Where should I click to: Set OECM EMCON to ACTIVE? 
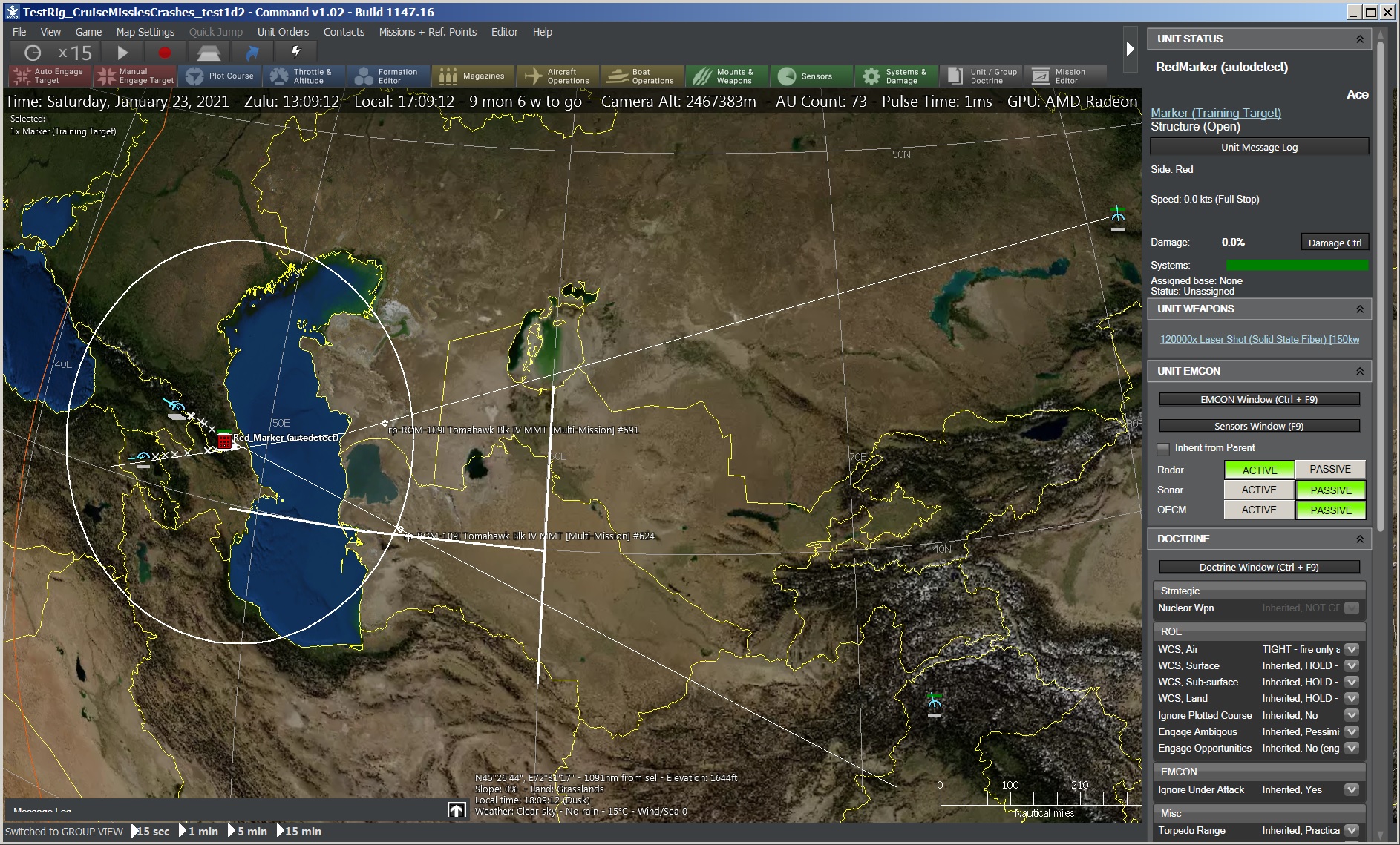point(1259,510)
